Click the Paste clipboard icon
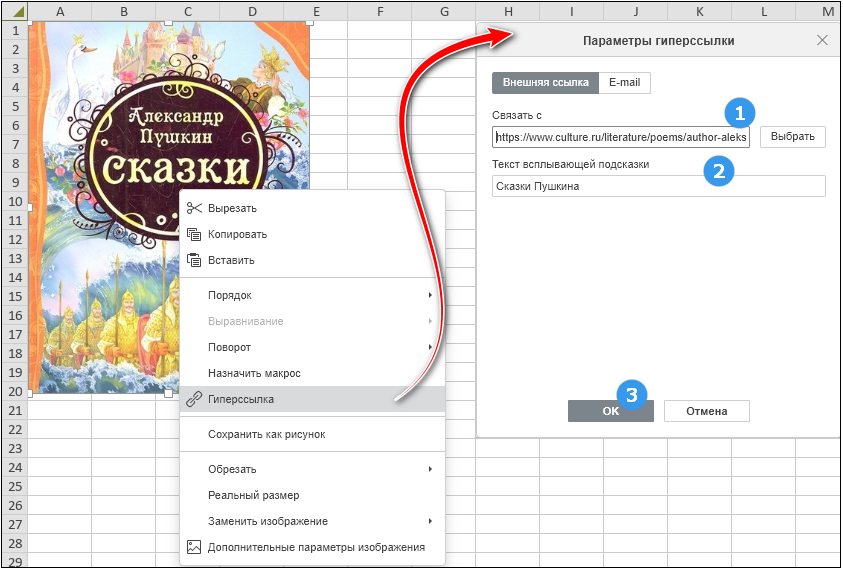 [x=194, y=260]
